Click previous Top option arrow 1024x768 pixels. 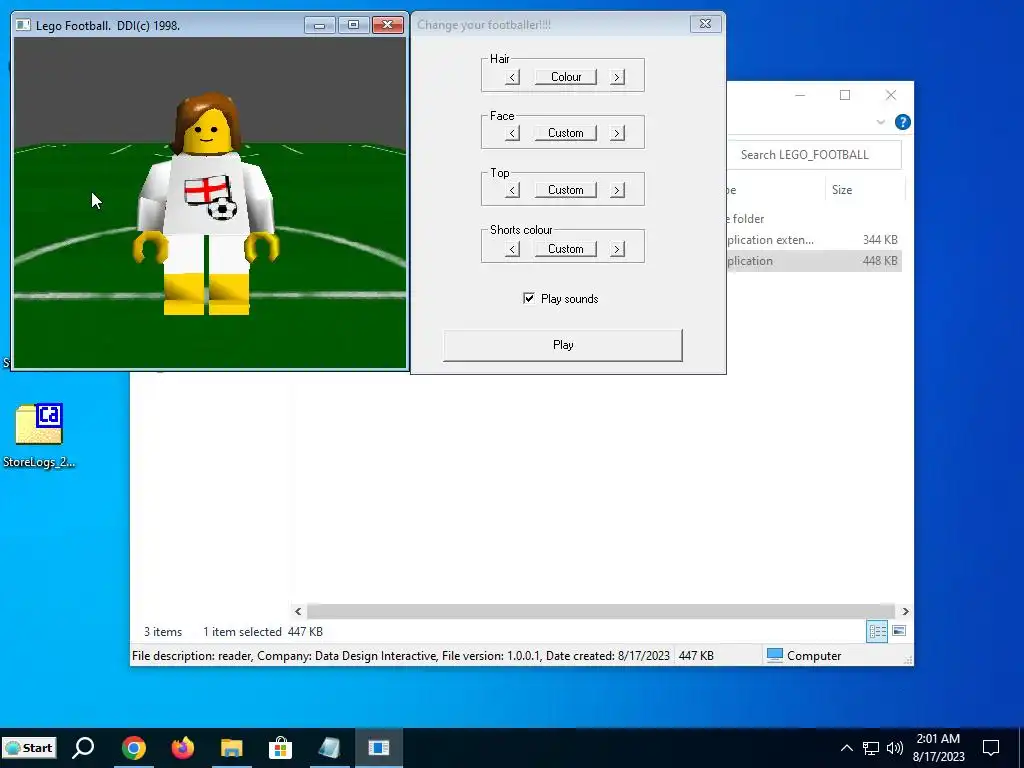[x=513, y=190]
